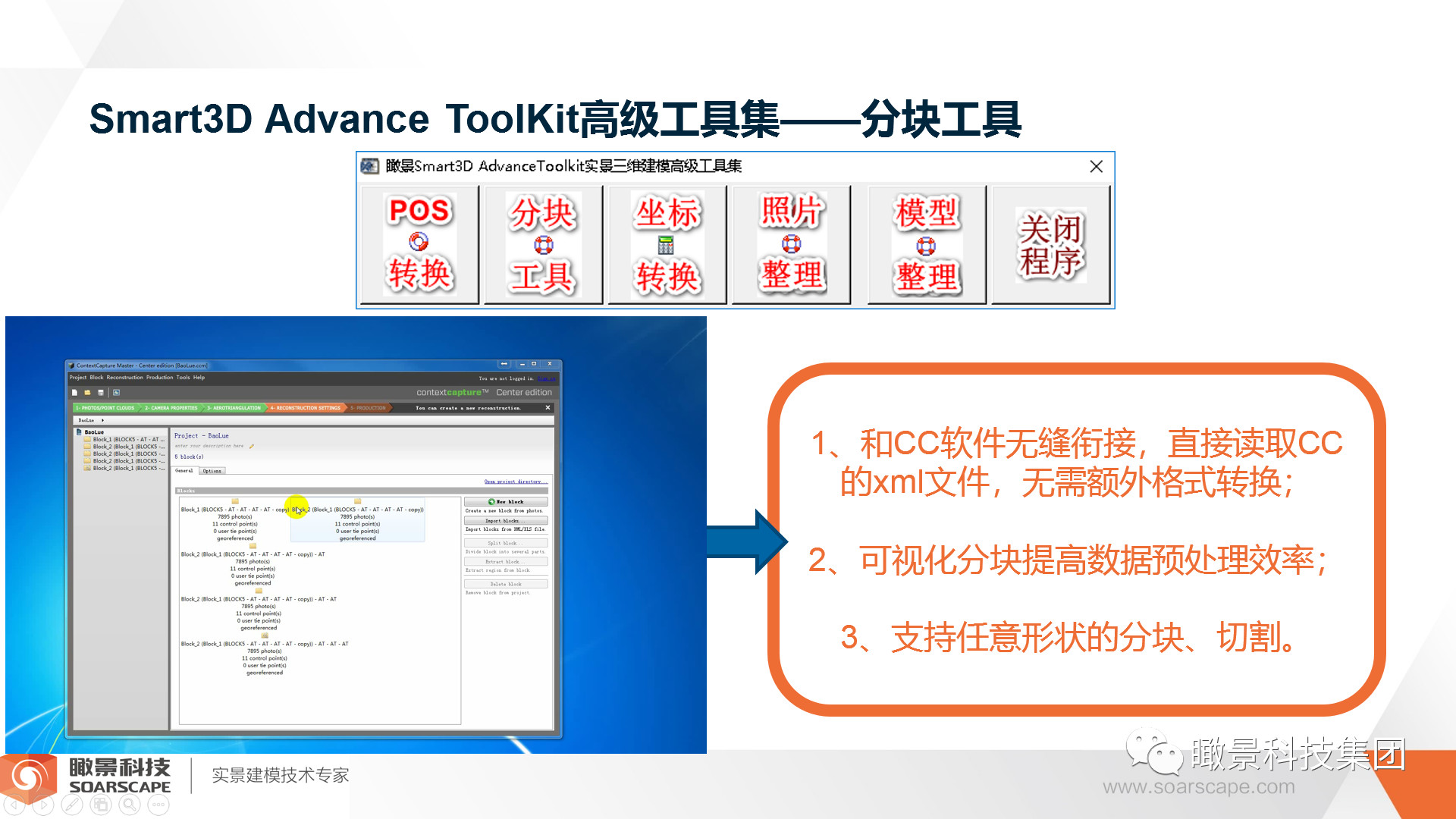Viewport: 1456px width, 819px height.
Task: Select the 3- Aerotriangulation workflow step
Action: click(x=234, y=408)
